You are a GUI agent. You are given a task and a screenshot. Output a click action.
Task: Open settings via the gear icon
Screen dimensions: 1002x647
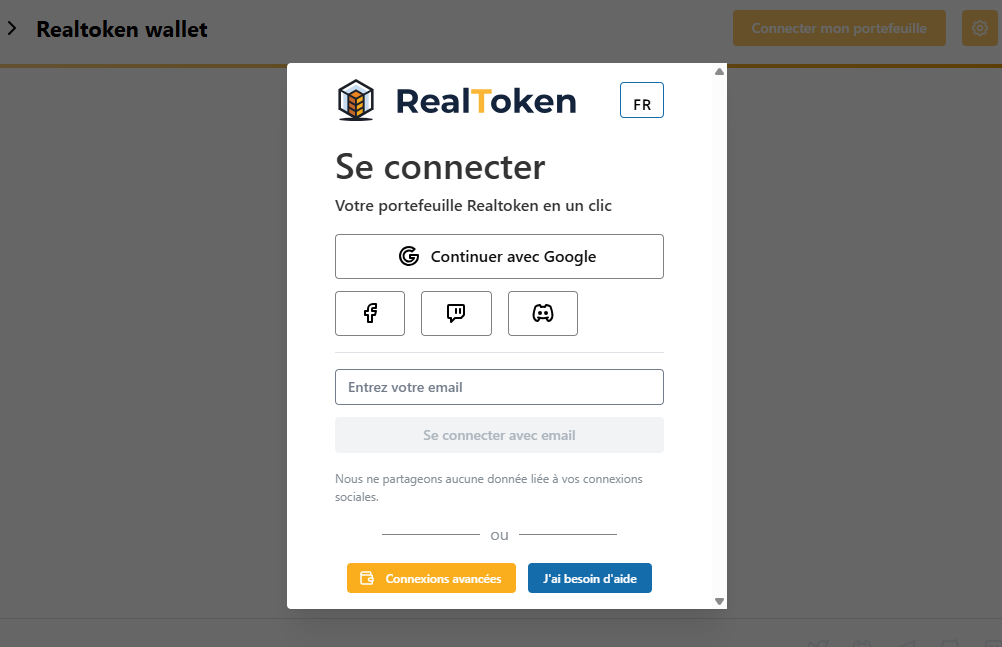(979, 28)
